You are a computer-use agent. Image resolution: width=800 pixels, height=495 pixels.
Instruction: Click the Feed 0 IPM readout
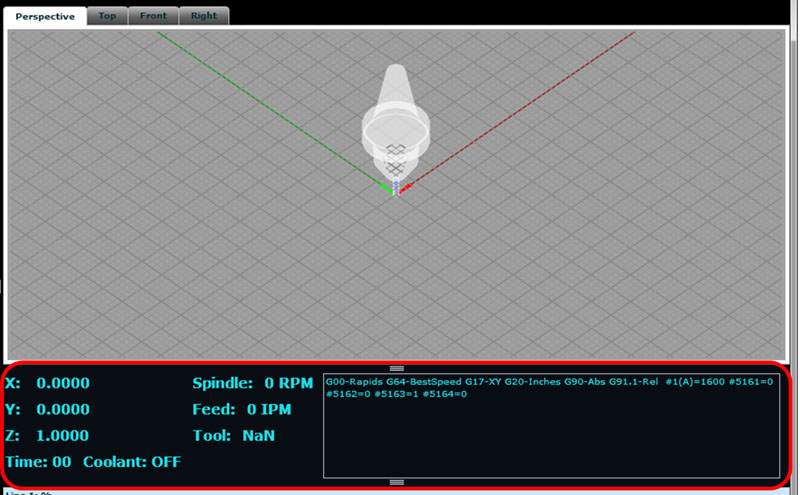(242, 409)
